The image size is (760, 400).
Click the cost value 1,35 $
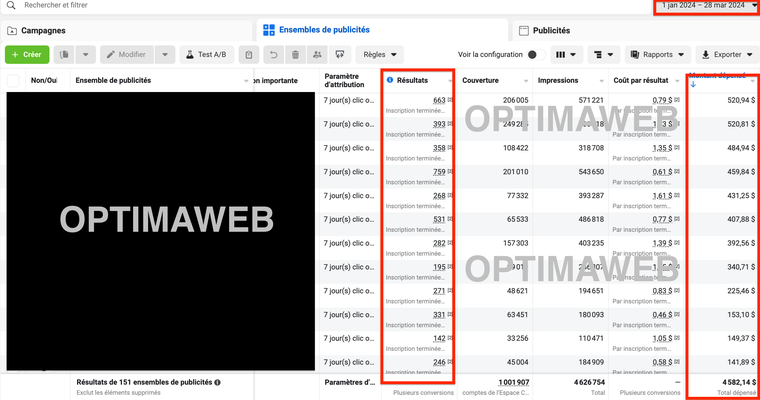(x=662, y=148)
